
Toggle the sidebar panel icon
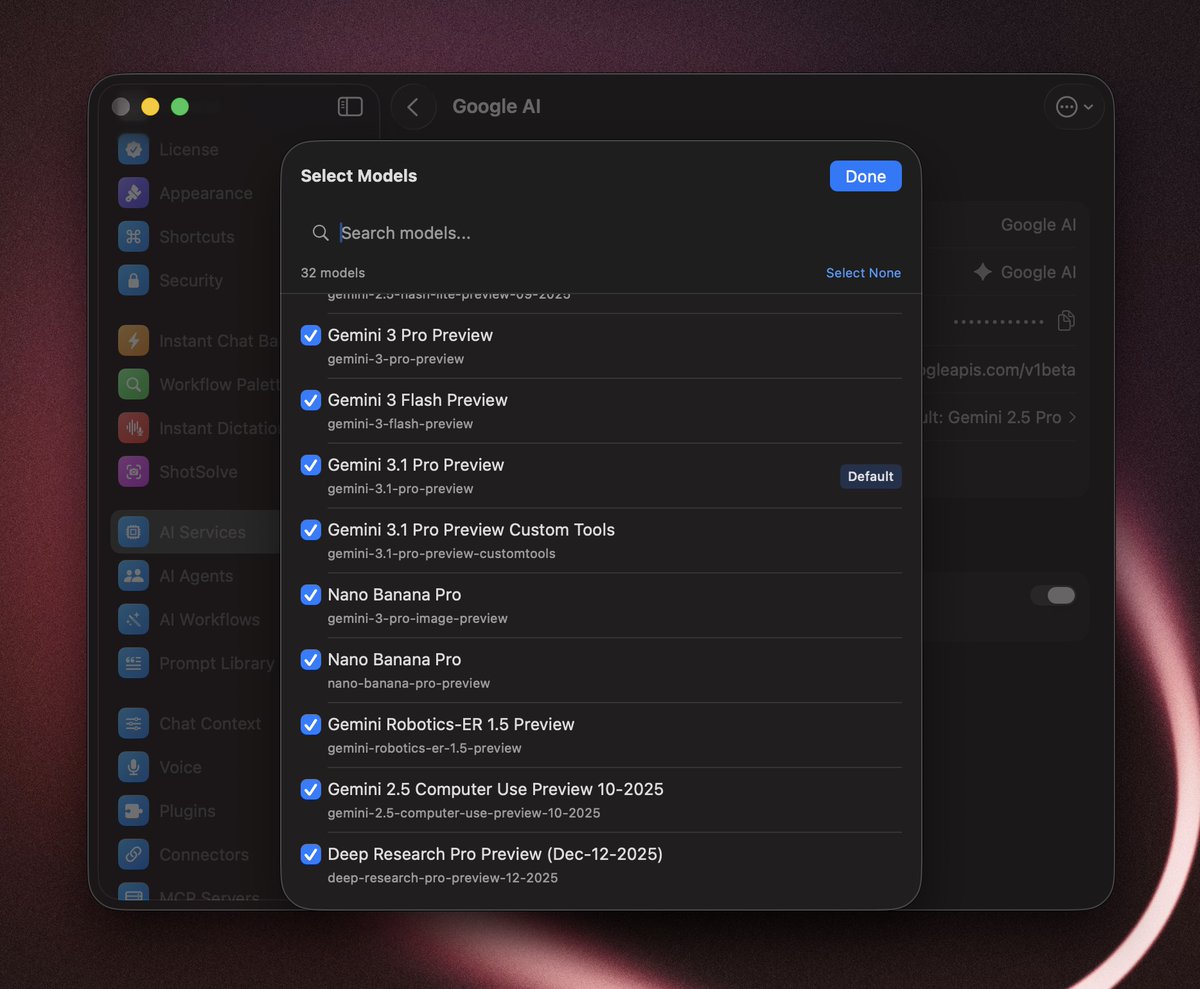pos(350,106)
